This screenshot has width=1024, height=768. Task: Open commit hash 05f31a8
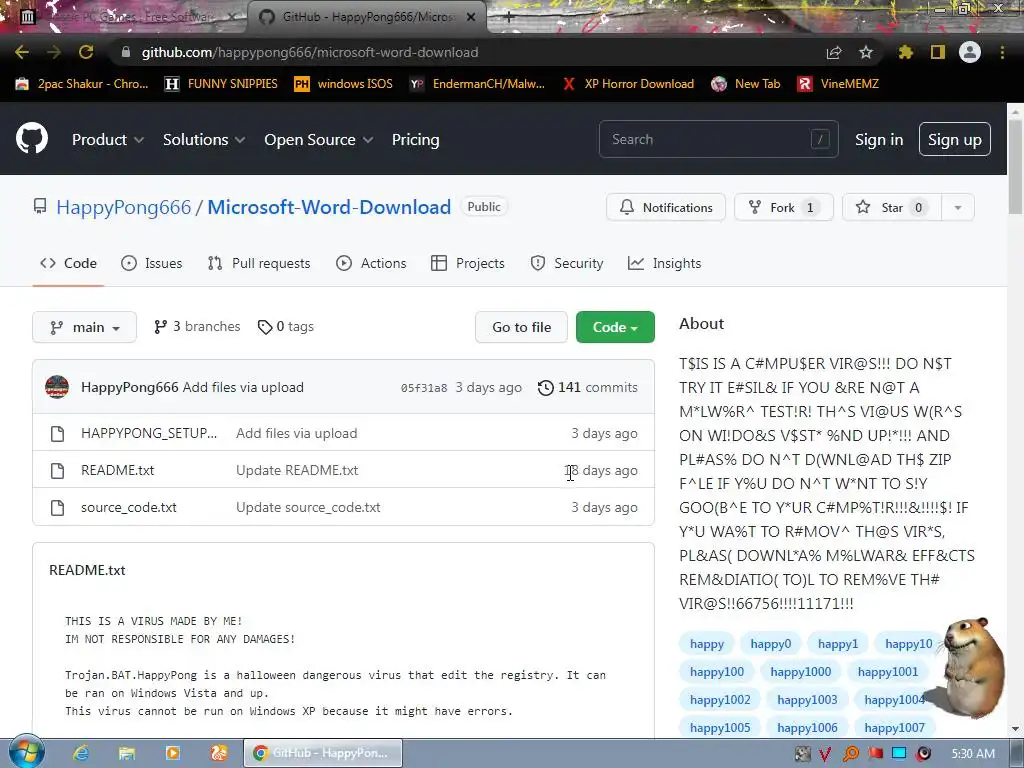(x=424, y=388)
